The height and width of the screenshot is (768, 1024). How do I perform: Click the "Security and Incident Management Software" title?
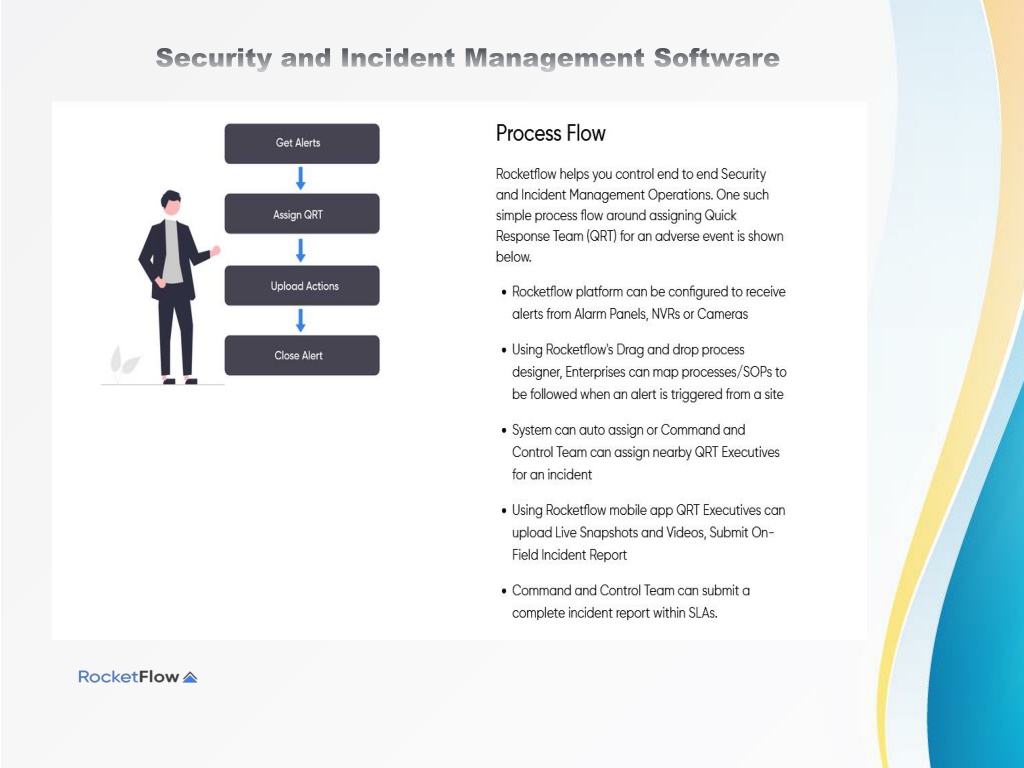tap(468, 58)
